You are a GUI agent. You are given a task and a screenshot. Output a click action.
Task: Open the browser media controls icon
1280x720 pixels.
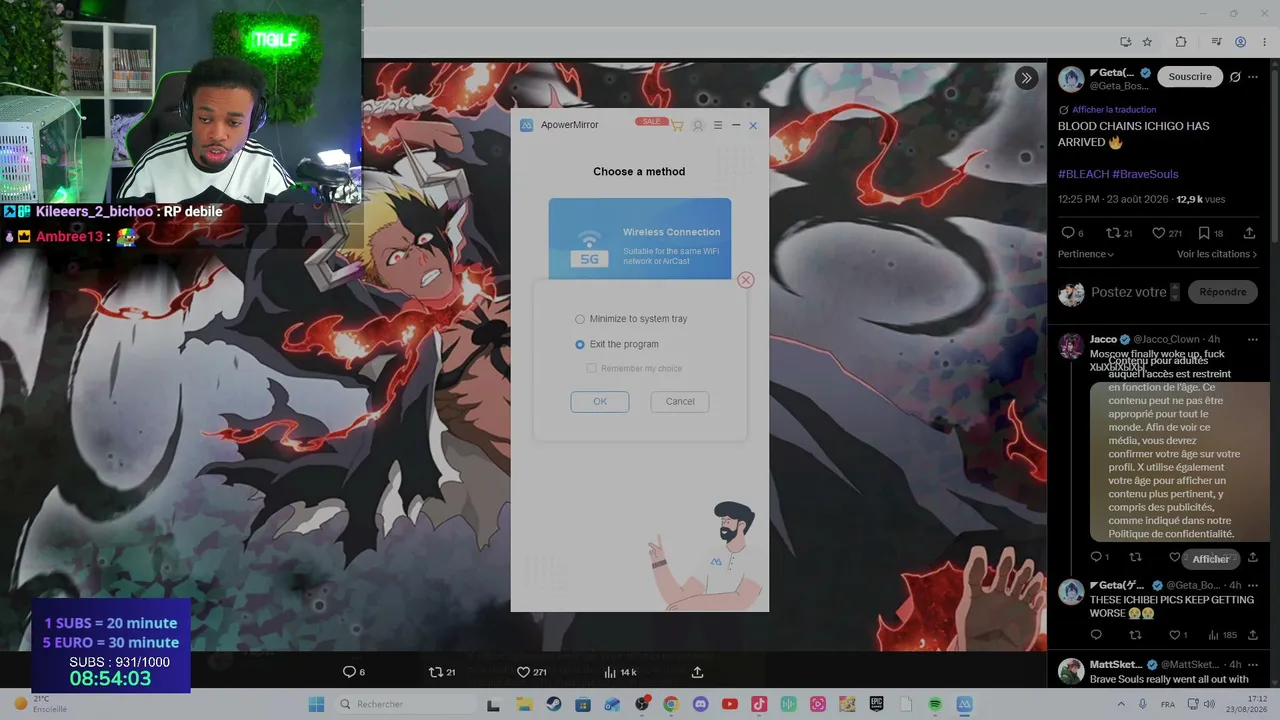1217,42
